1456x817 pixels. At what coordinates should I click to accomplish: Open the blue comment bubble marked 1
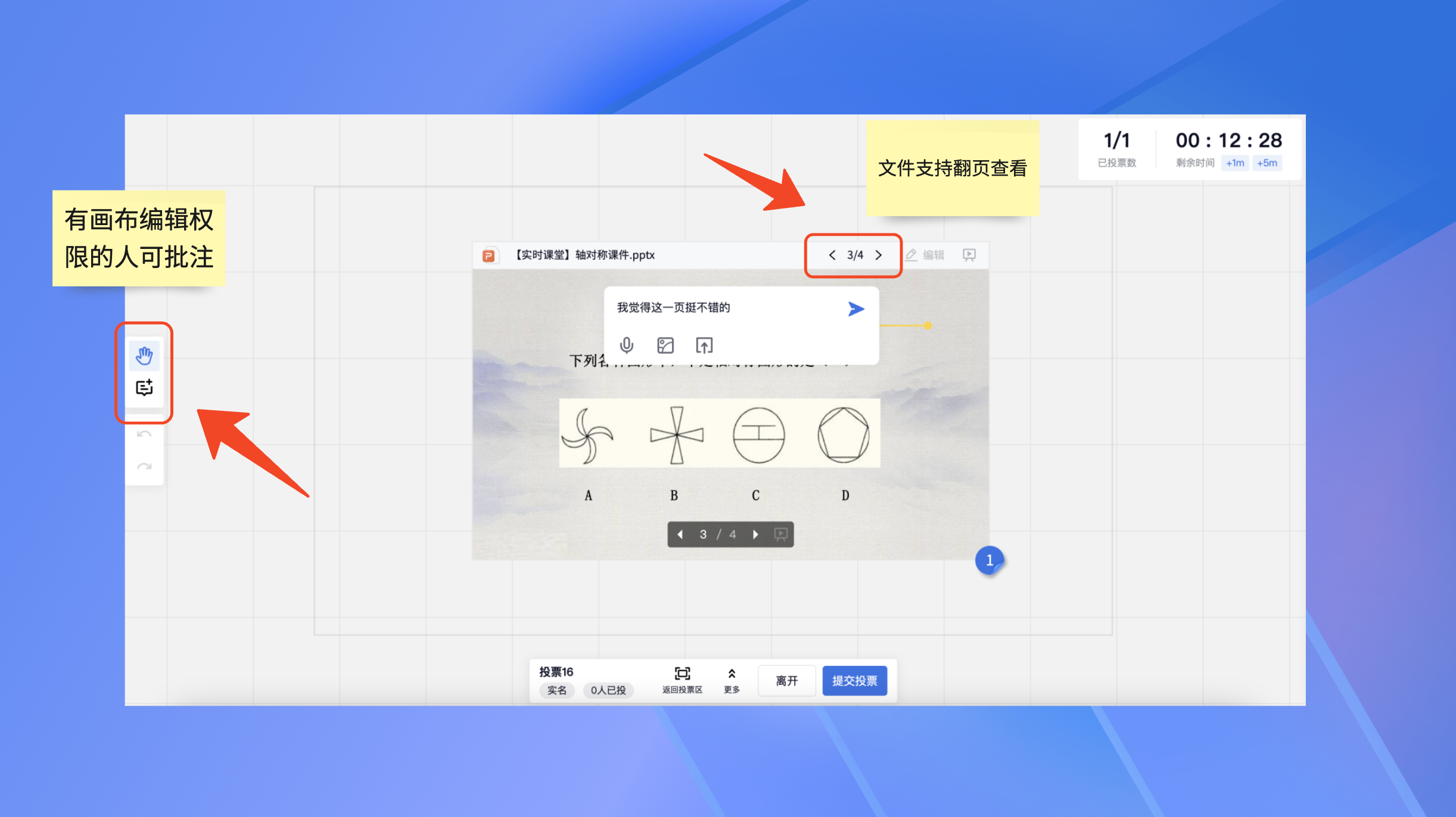(x=989, y=560)
